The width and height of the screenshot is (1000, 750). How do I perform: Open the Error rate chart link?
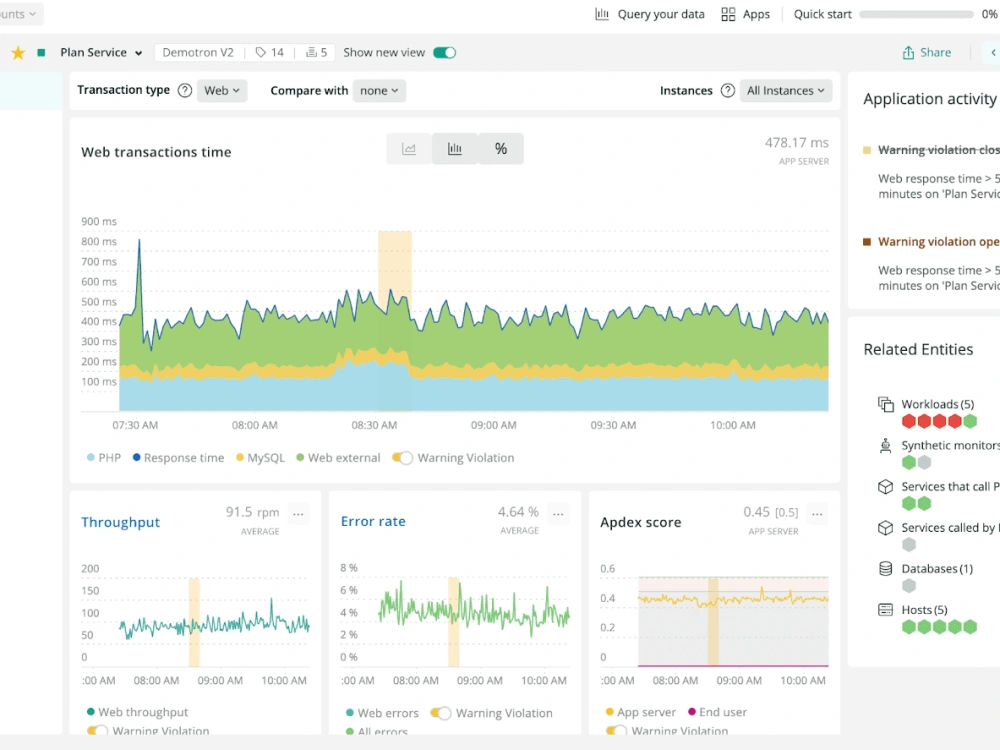tap(373, 521)
